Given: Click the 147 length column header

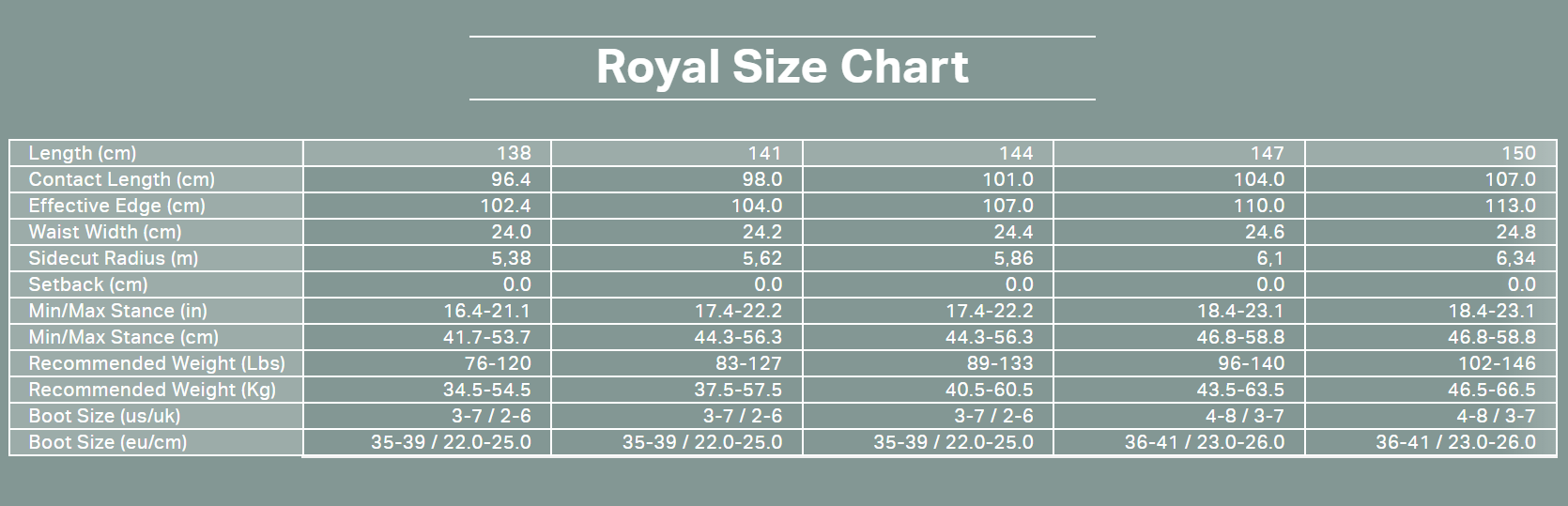Looking at the screenshot, I should pos(1267,153).
